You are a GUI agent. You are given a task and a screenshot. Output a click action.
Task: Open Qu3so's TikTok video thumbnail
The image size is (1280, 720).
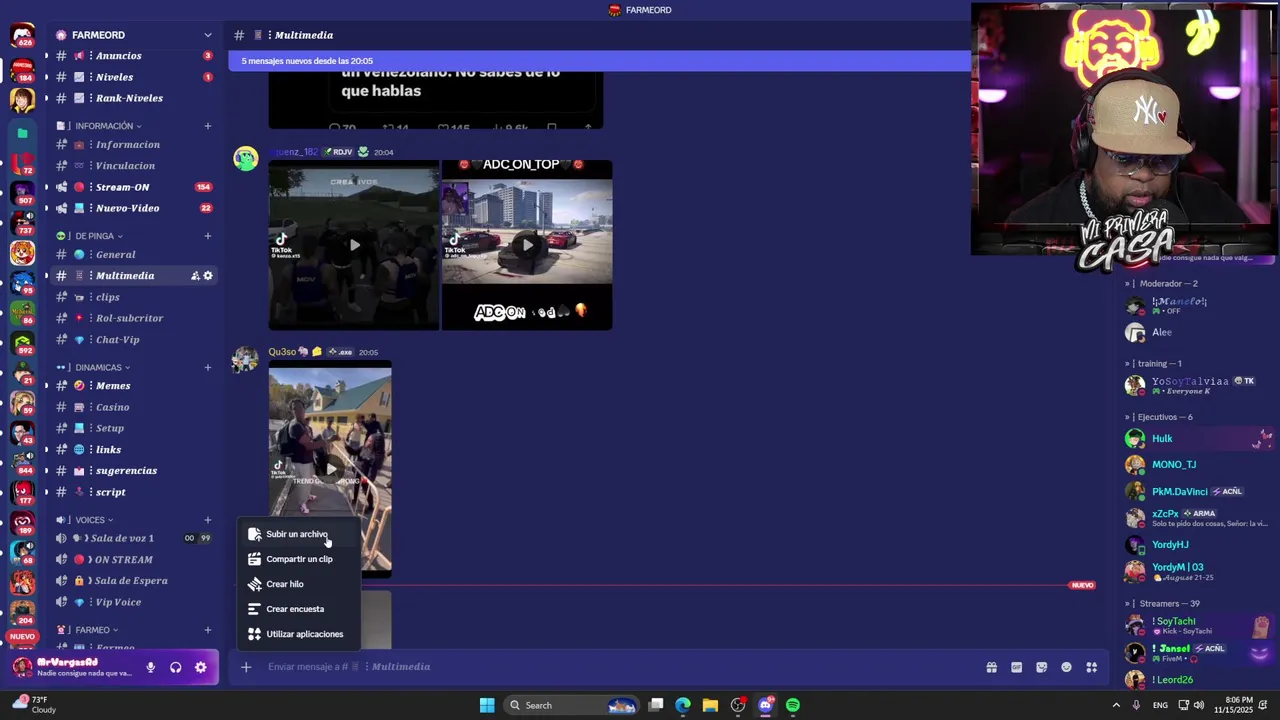click(330, 469)
